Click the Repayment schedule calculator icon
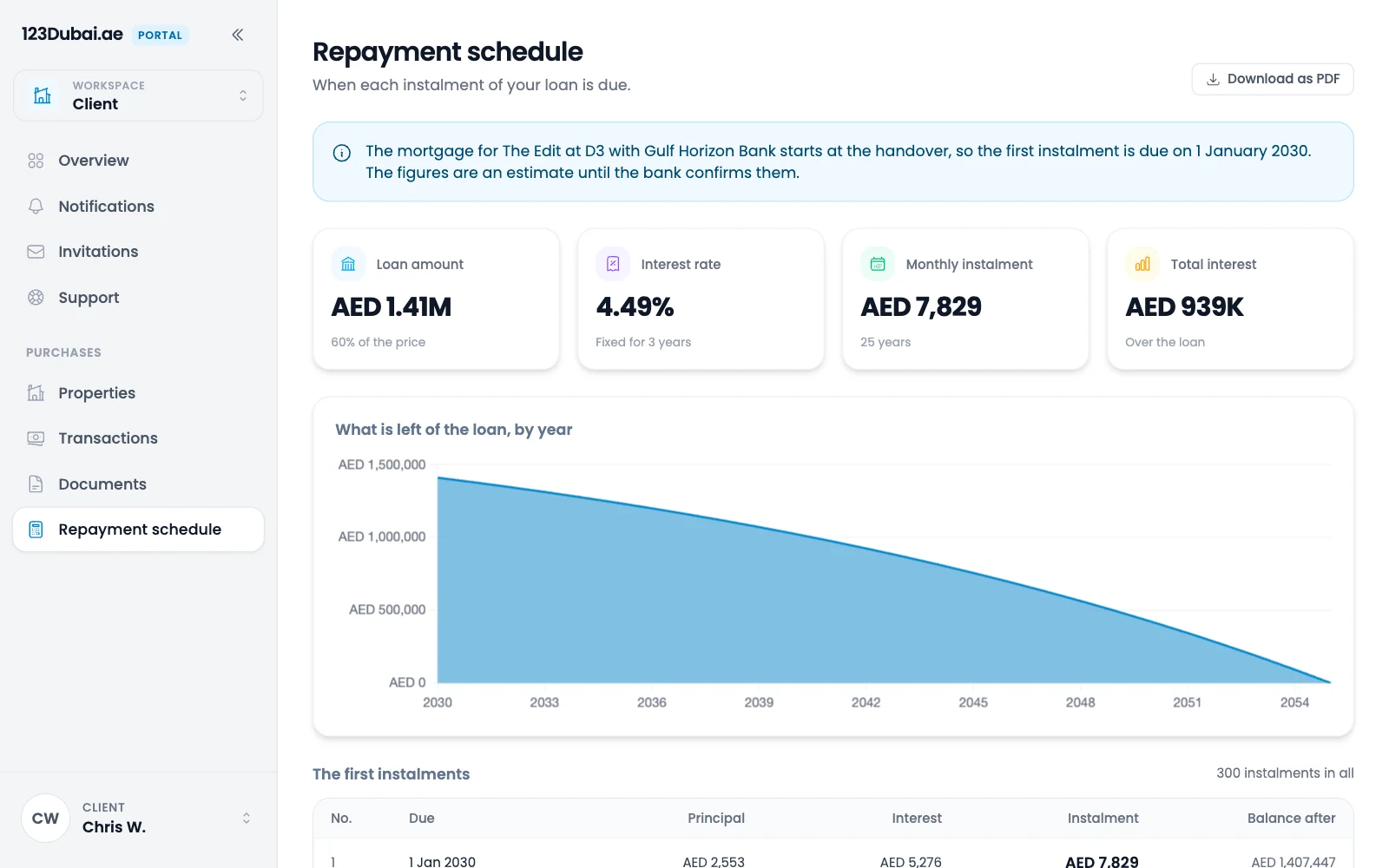Screen dimensions: 1389x868 tap(36, 529)
